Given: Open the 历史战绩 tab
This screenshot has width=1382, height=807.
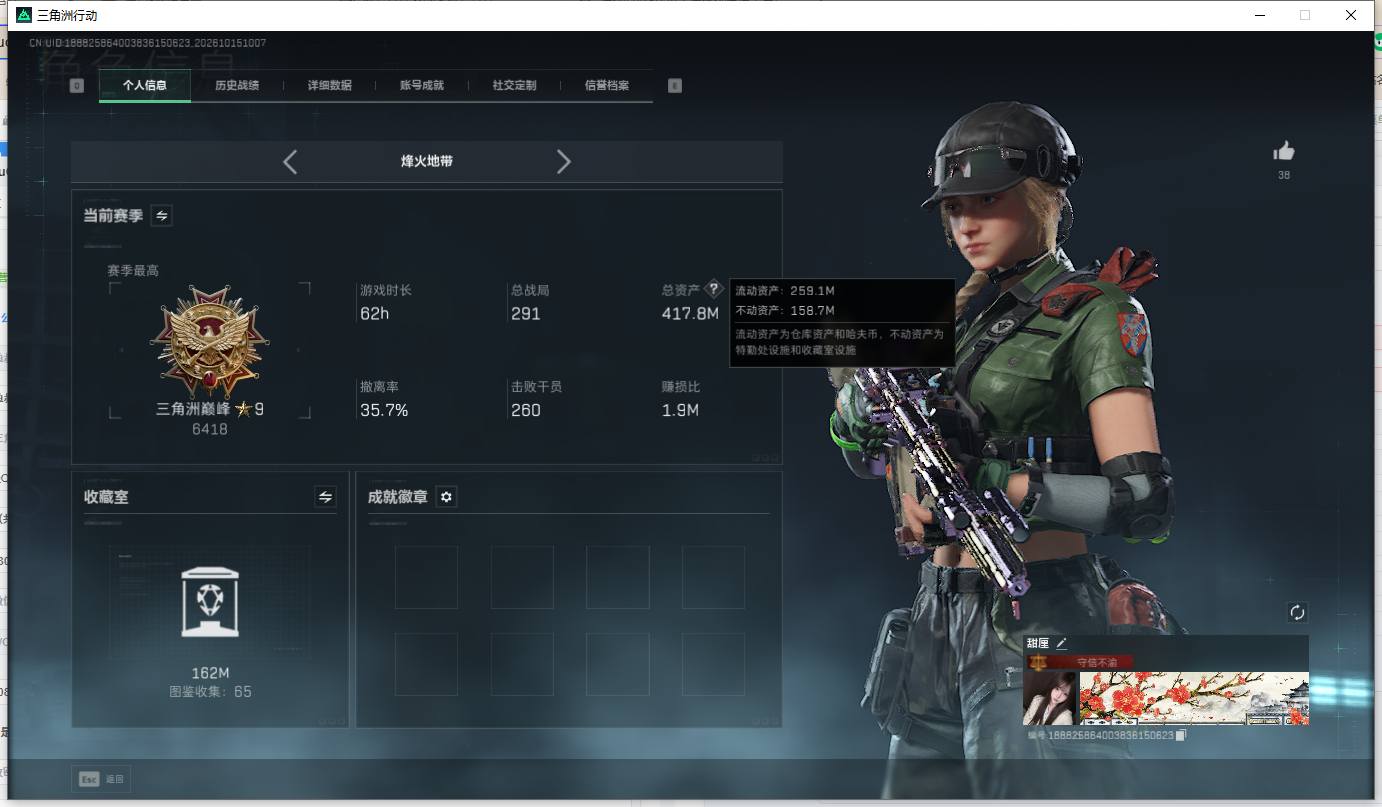Looking at the screenshot, I should point(237,86).
